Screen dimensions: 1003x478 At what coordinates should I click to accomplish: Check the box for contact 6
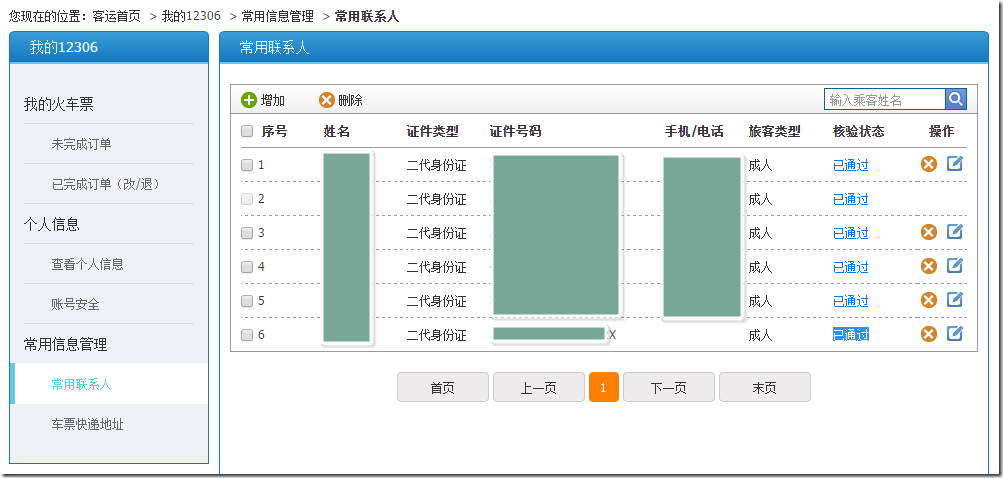pyautogui.click(x=247, y=335)
